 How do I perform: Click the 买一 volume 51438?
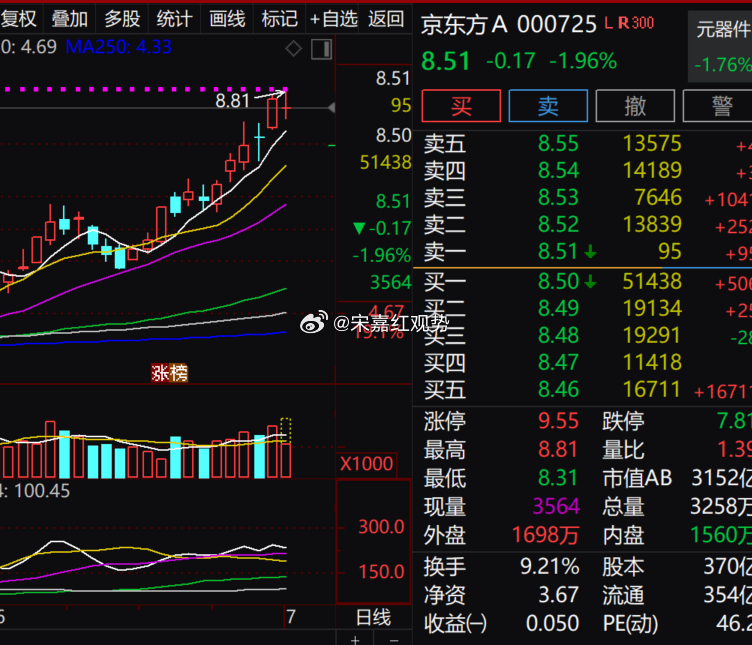click(x=652, y=281)
